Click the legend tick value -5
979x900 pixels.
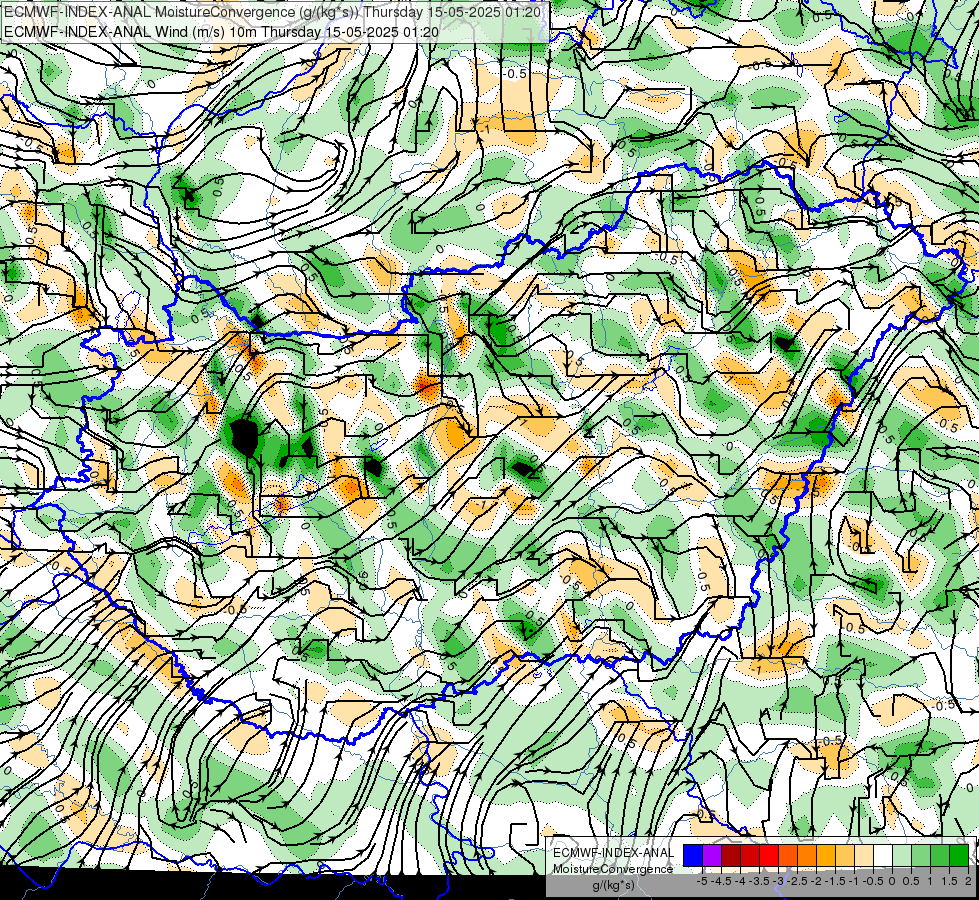[702, 881]
